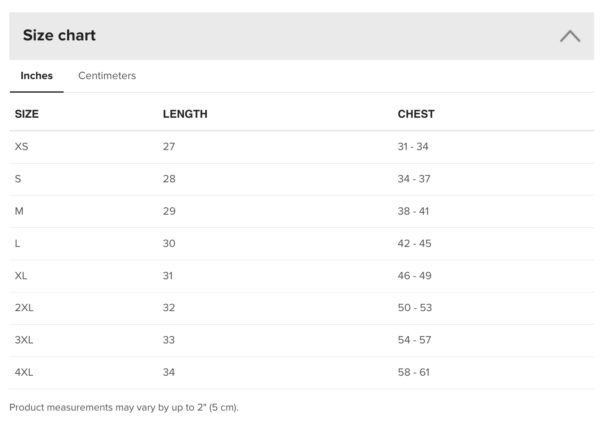Click the length value 27

(169, 147)
